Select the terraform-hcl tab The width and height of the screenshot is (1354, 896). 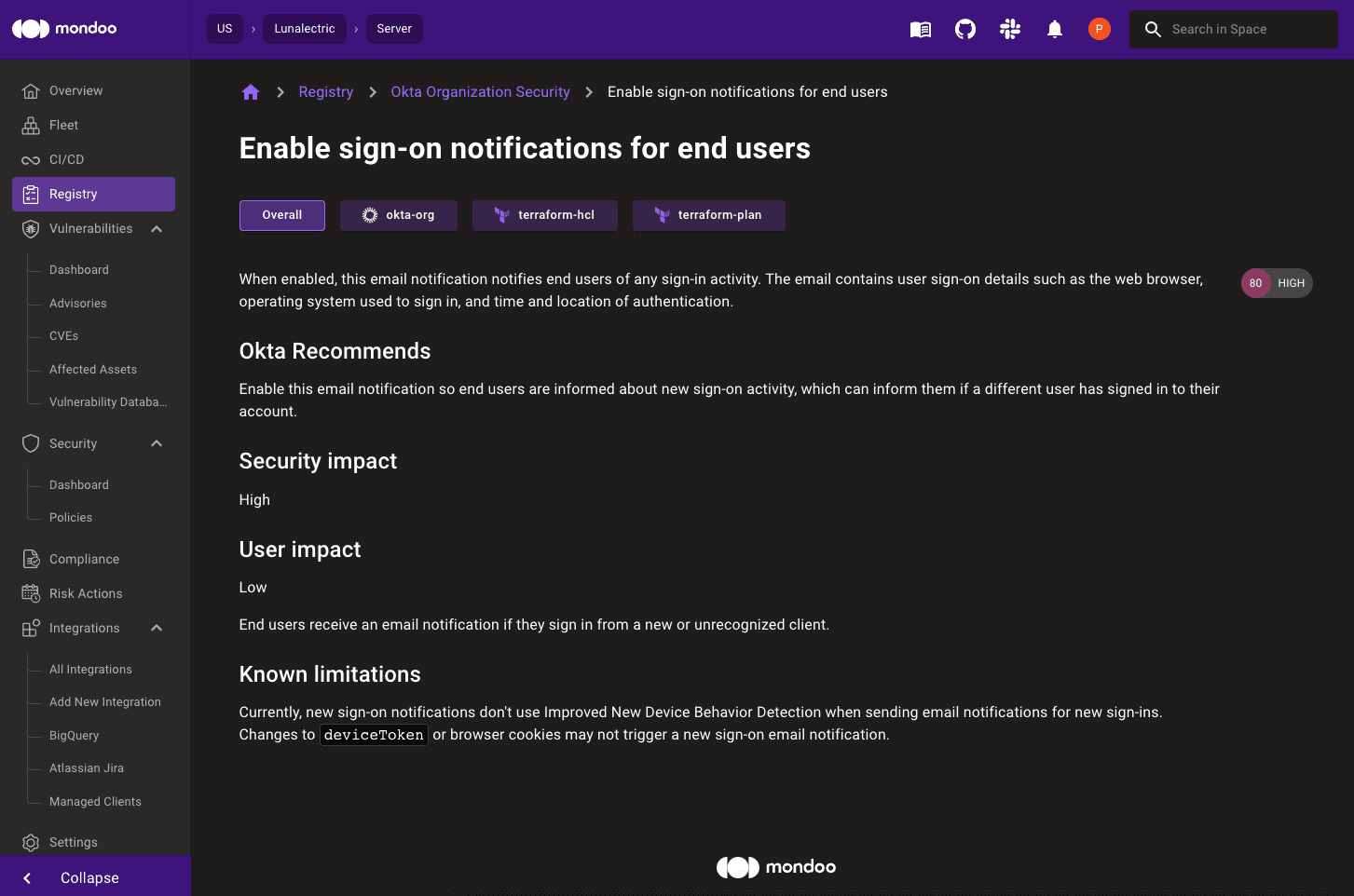(544, 215)
